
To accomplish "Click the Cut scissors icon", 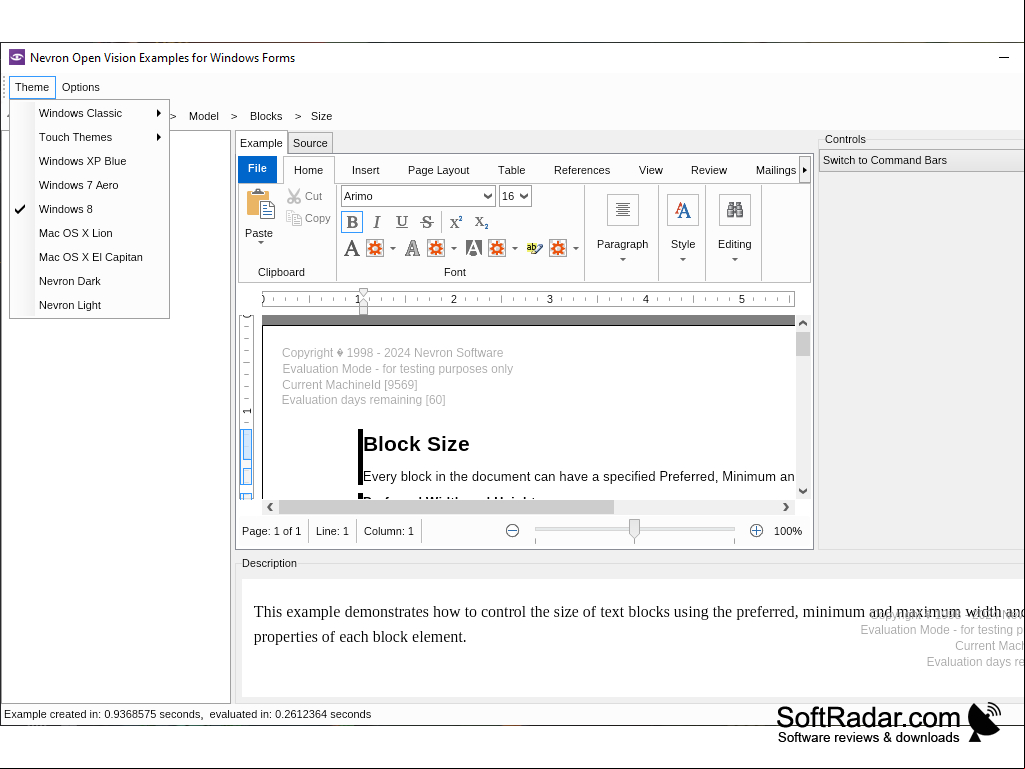I will (294, 196).
